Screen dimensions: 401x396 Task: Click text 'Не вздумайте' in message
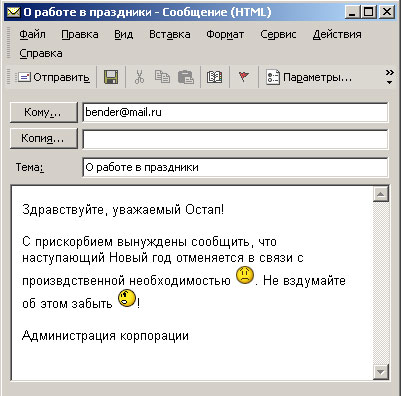tap(304, 281)
